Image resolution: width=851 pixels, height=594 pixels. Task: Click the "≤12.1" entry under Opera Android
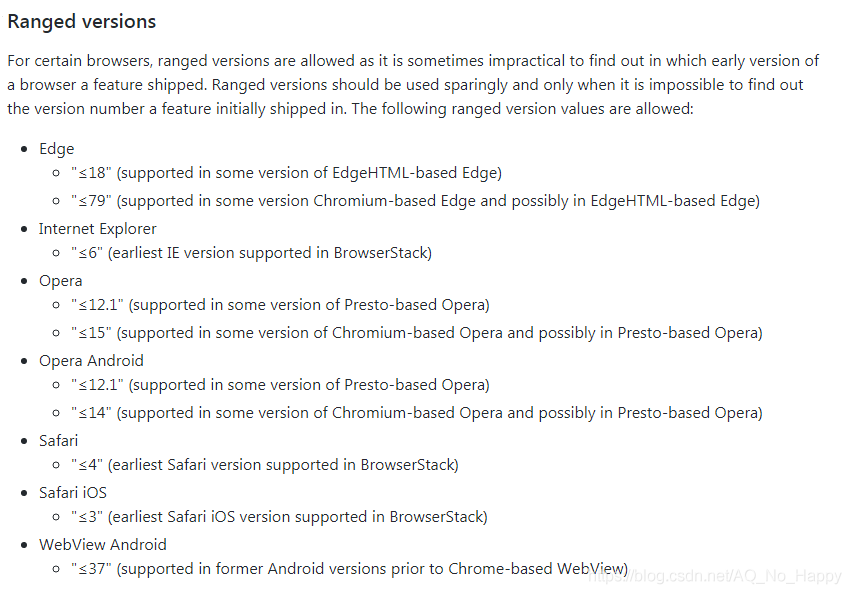(x=280, y=384)
